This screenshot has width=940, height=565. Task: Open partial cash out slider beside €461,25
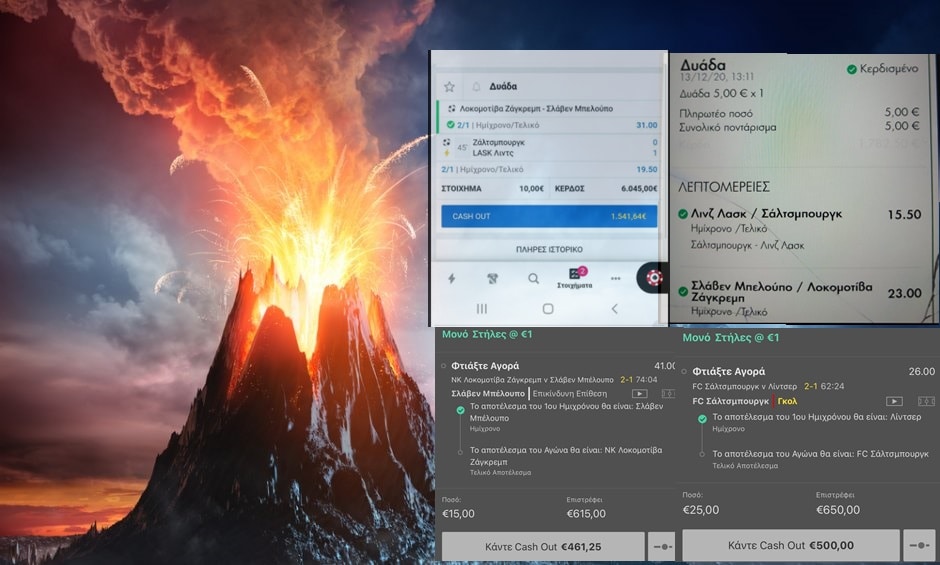tap(661, 547)
